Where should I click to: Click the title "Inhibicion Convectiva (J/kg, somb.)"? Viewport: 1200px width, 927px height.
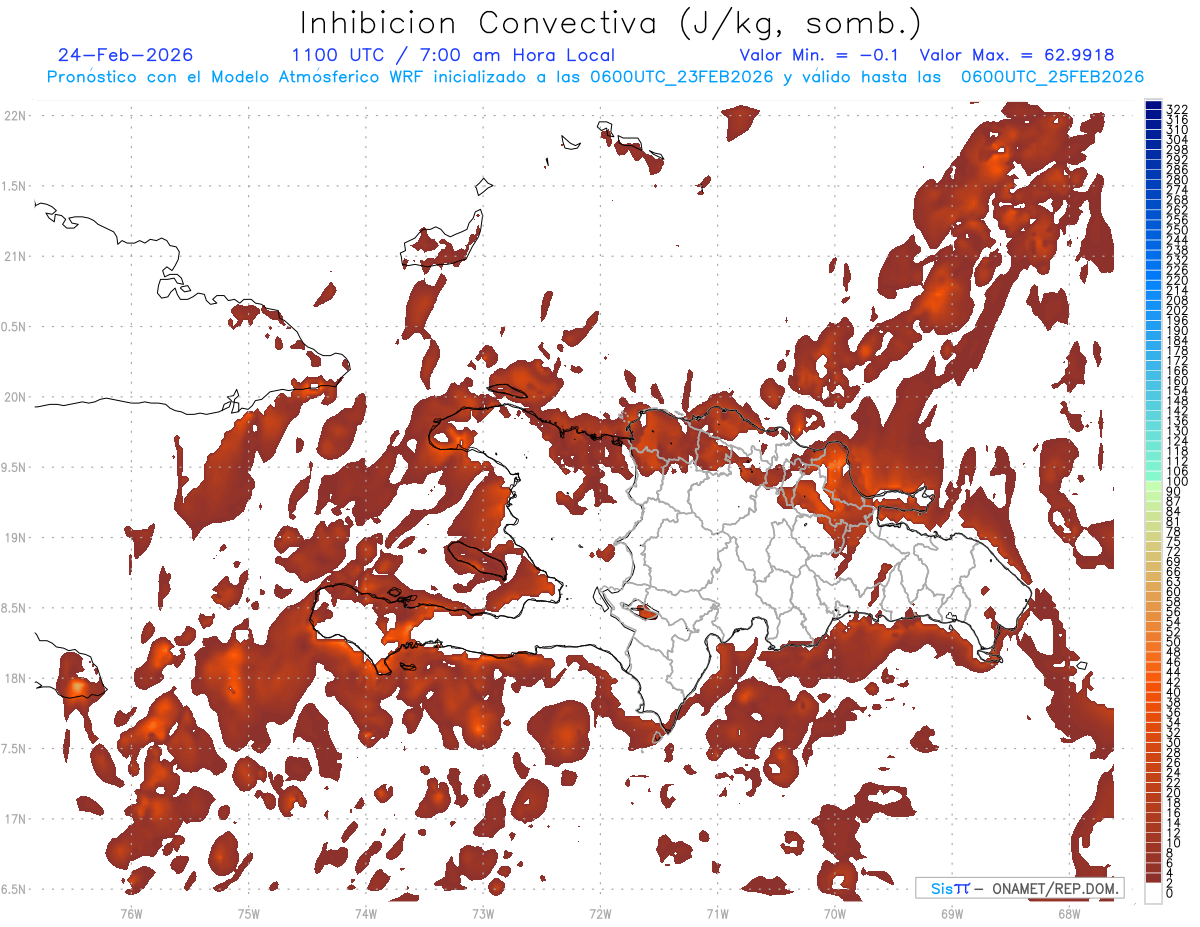point(611,24)
